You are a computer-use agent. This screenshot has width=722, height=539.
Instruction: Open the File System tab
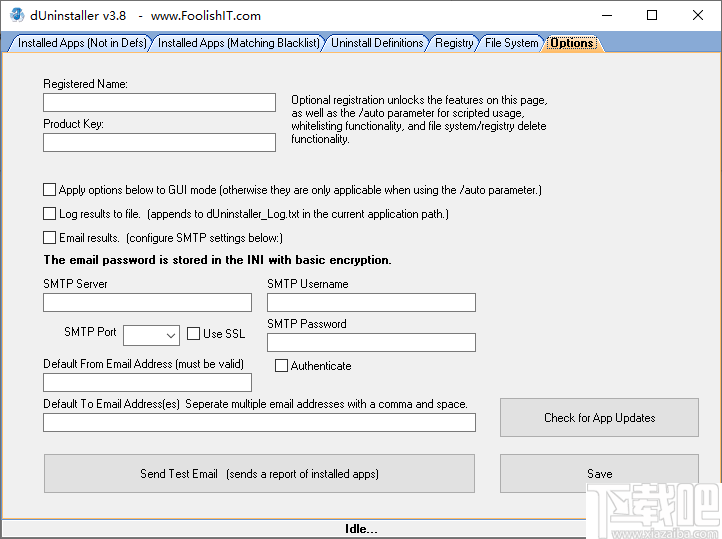click(x=511, y=43)
